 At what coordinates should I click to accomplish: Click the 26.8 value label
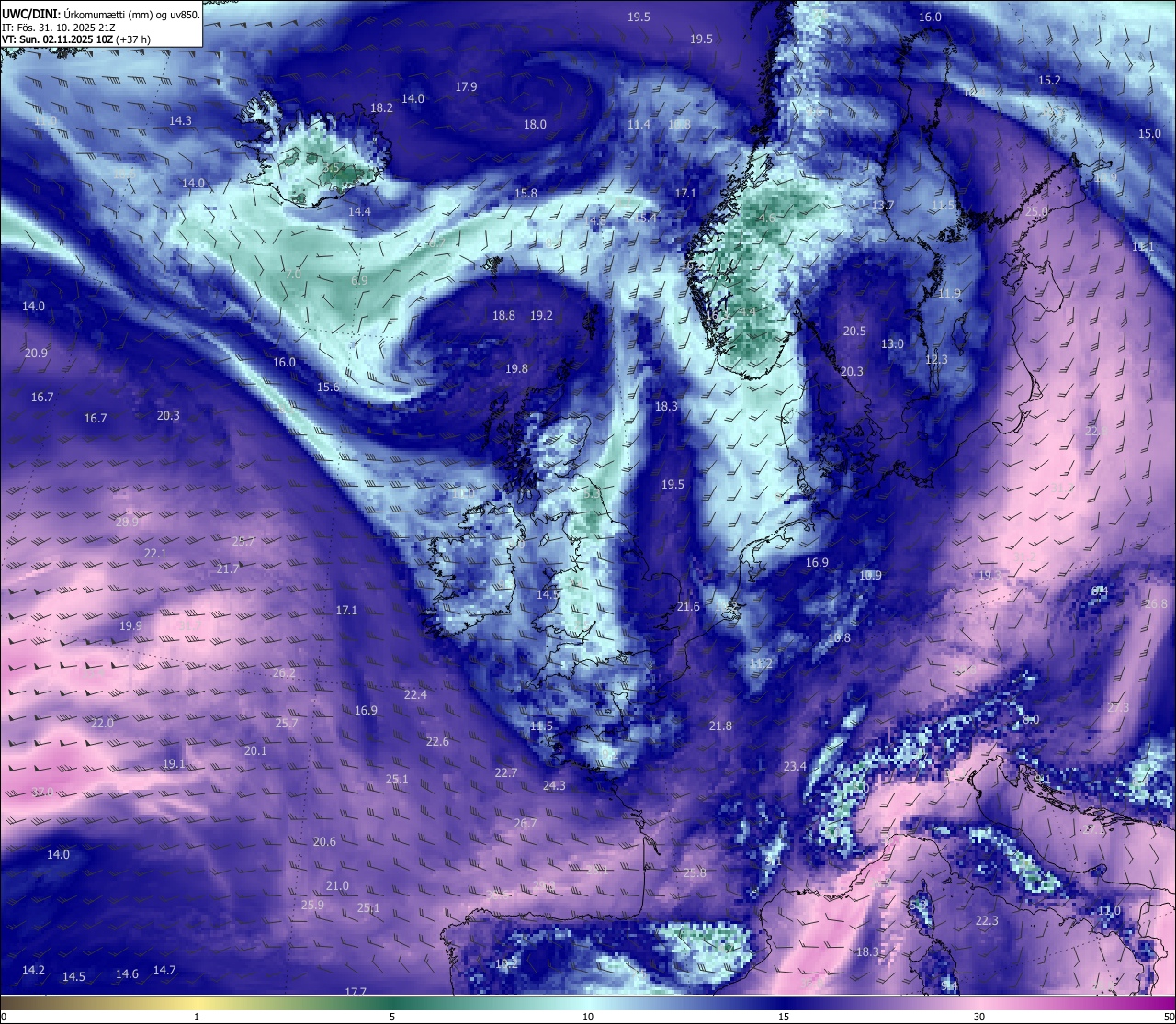tap(1156, 604)
